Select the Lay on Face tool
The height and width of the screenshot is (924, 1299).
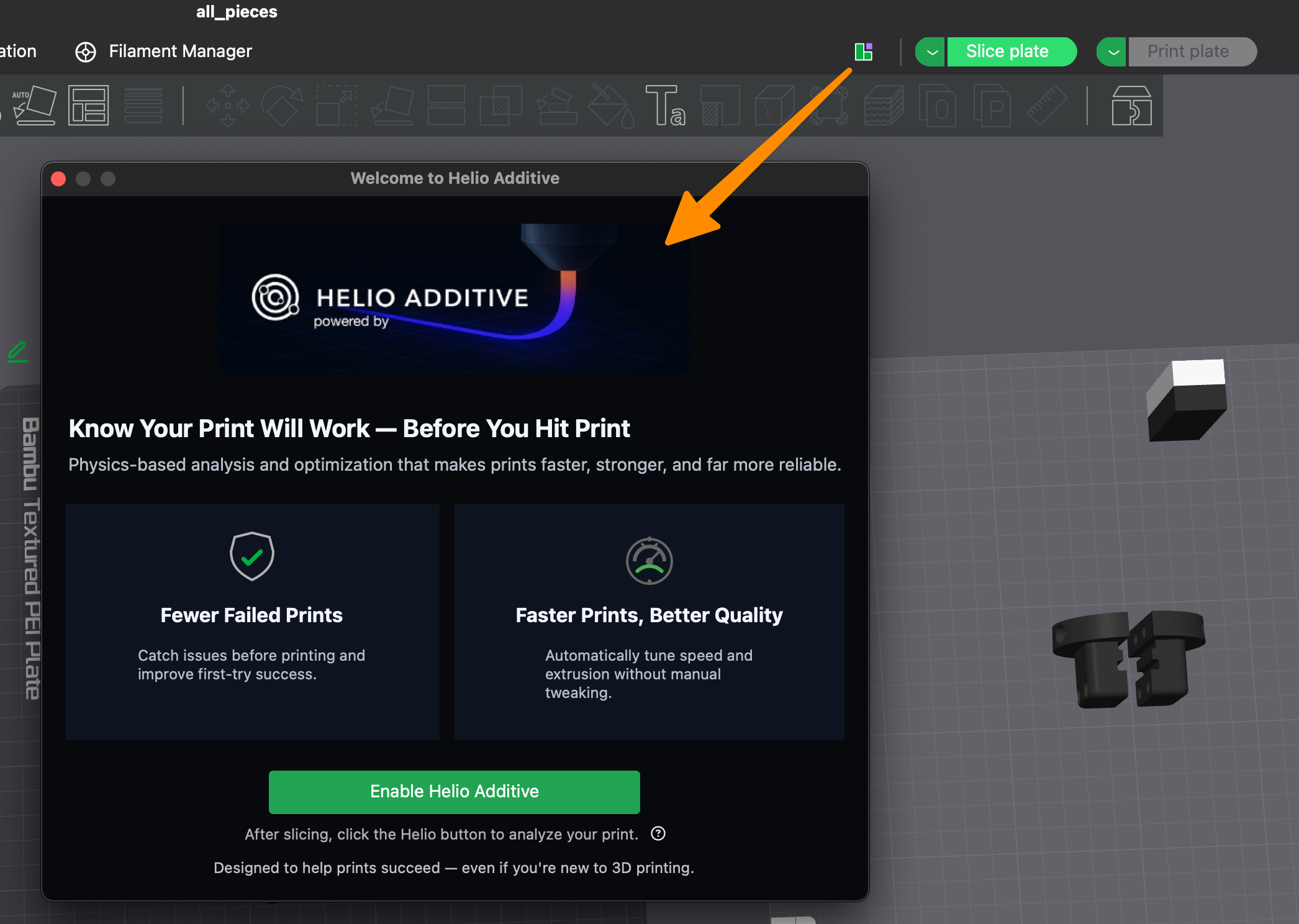[x=392, y=105]
